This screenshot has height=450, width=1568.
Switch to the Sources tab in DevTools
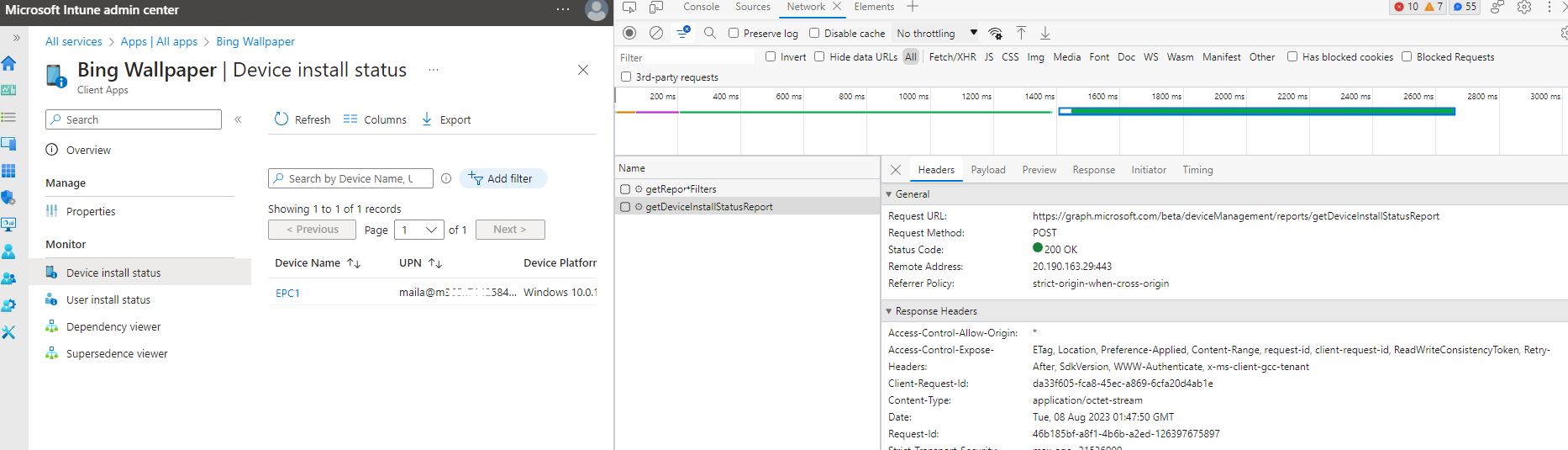click(x=752, y=7)
